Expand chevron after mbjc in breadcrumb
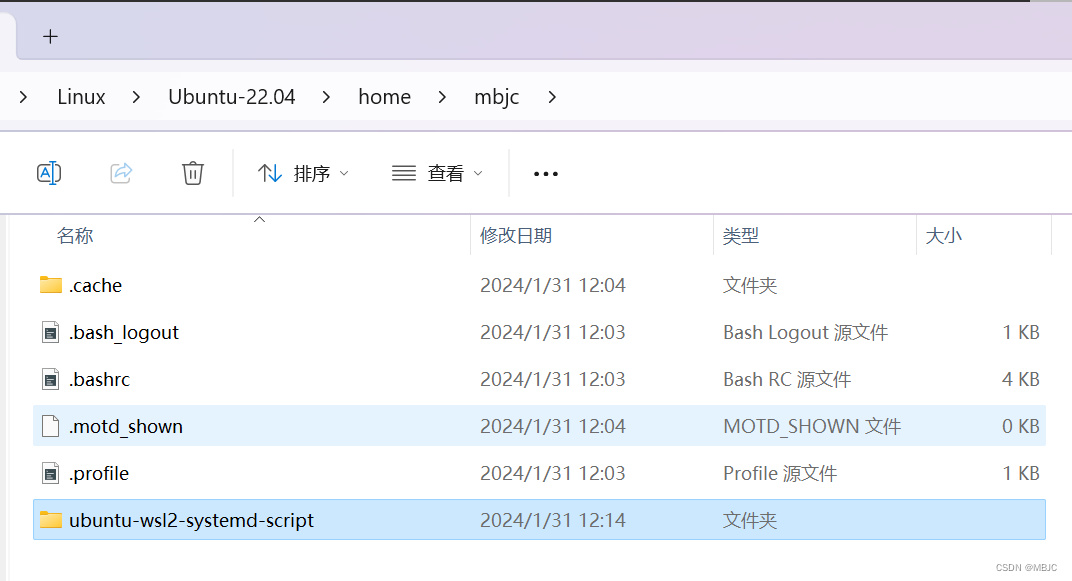Image resolution: width=1072 pixels, height=581 pixels. [552, 97]
